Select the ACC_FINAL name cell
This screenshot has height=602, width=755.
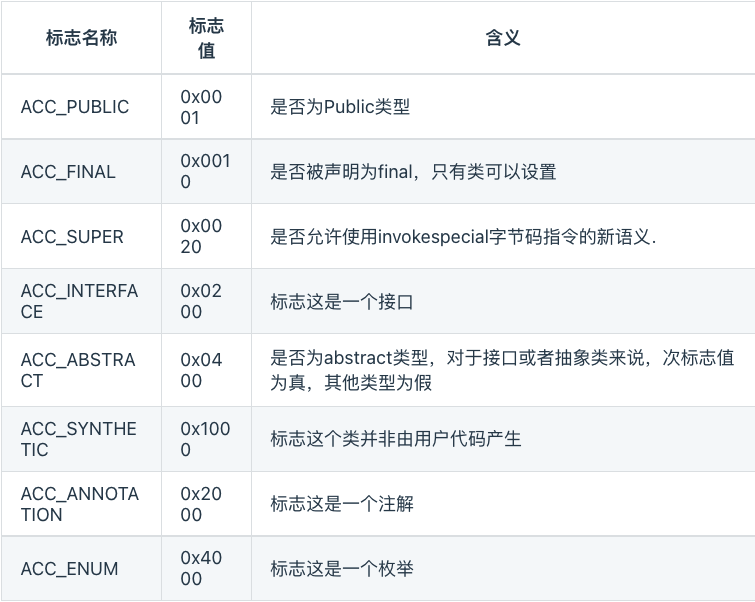(x=68, y=172)
